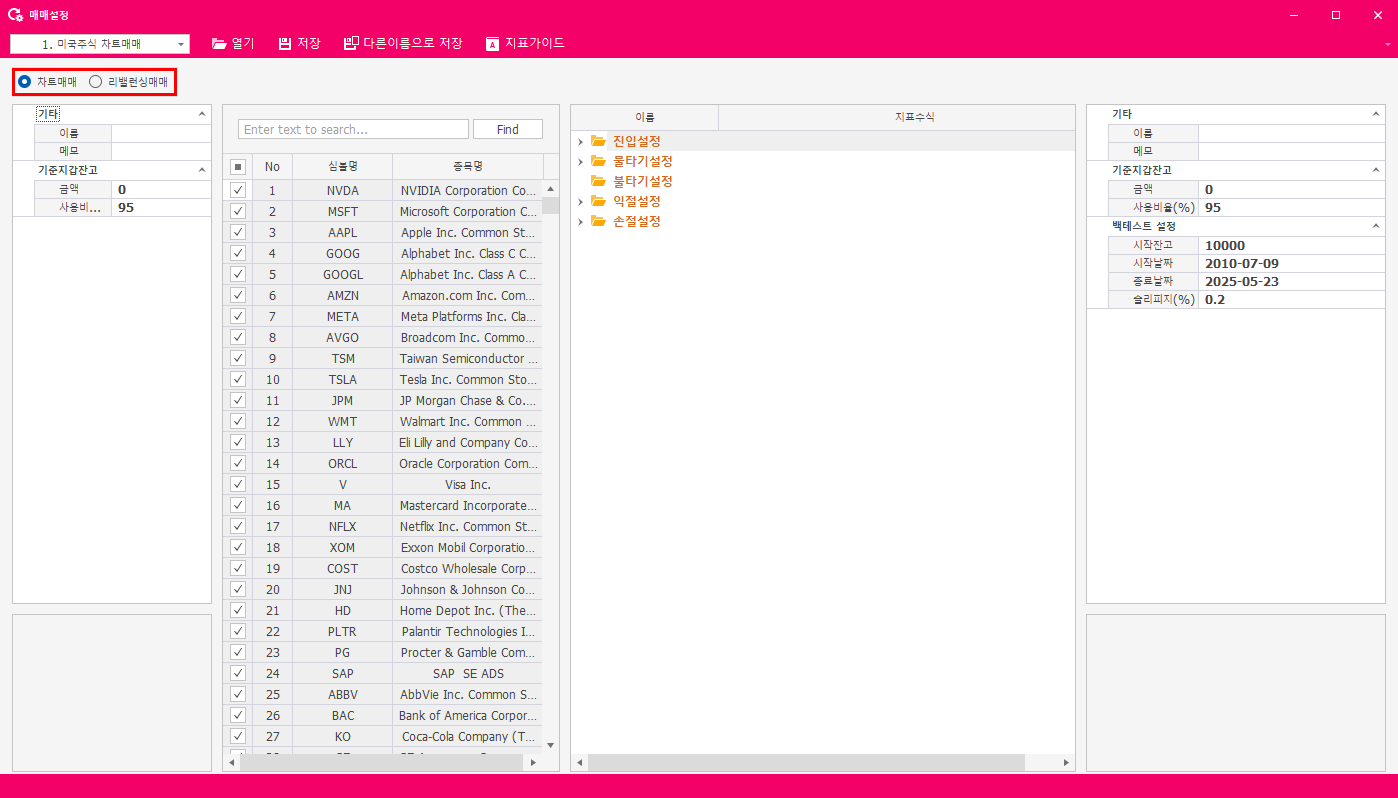Open a settings file via 열기 icon

point(219,44)
